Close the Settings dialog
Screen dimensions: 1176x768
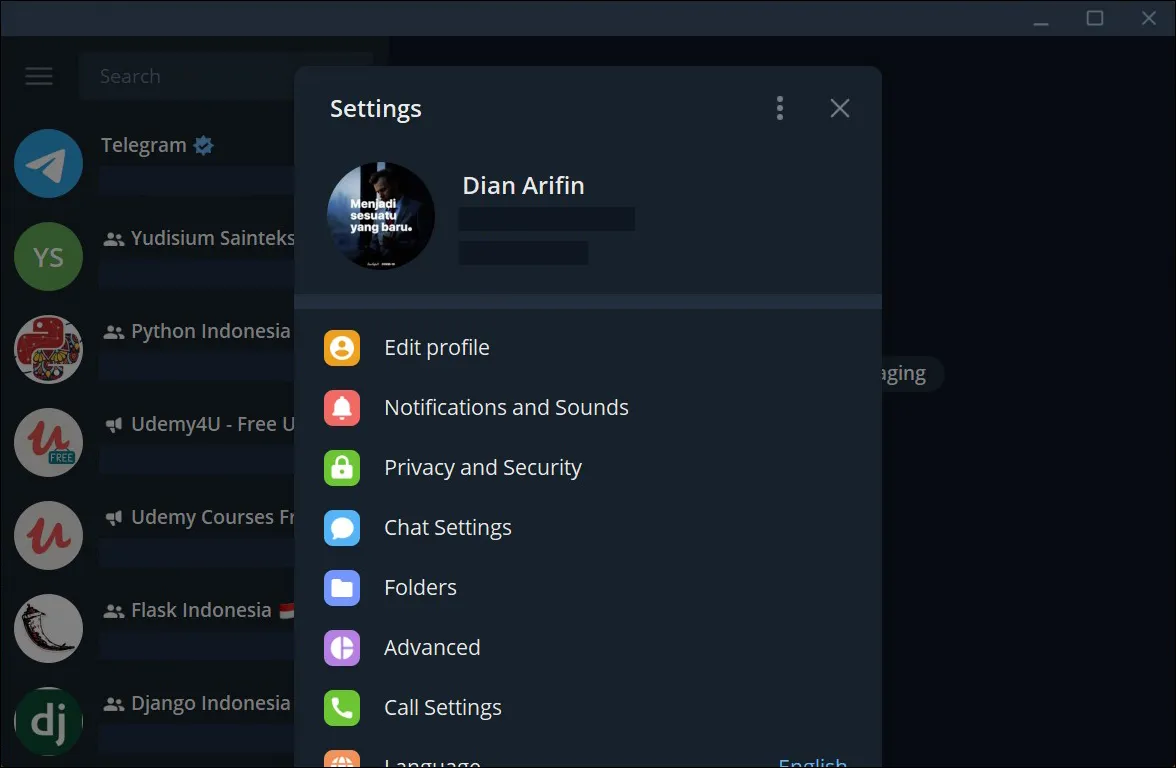pos(840,108)
